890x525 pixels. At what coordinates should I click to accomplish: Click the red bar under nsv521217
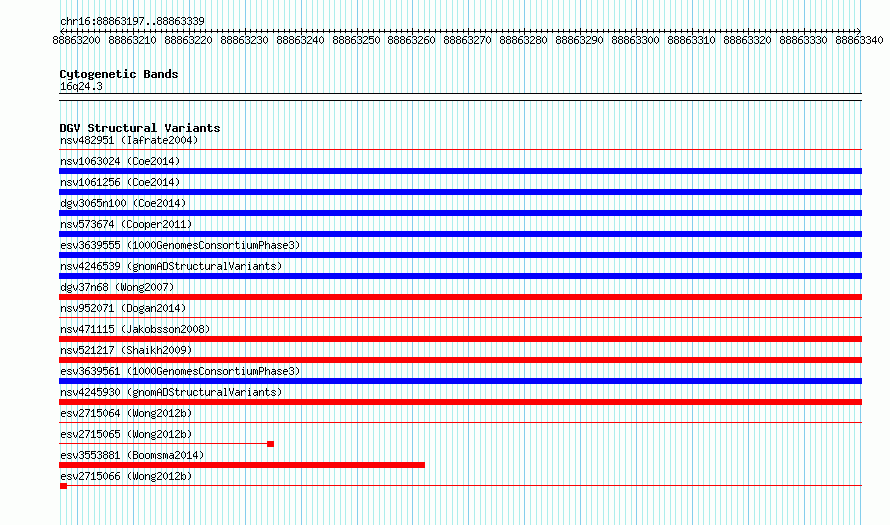460,360
